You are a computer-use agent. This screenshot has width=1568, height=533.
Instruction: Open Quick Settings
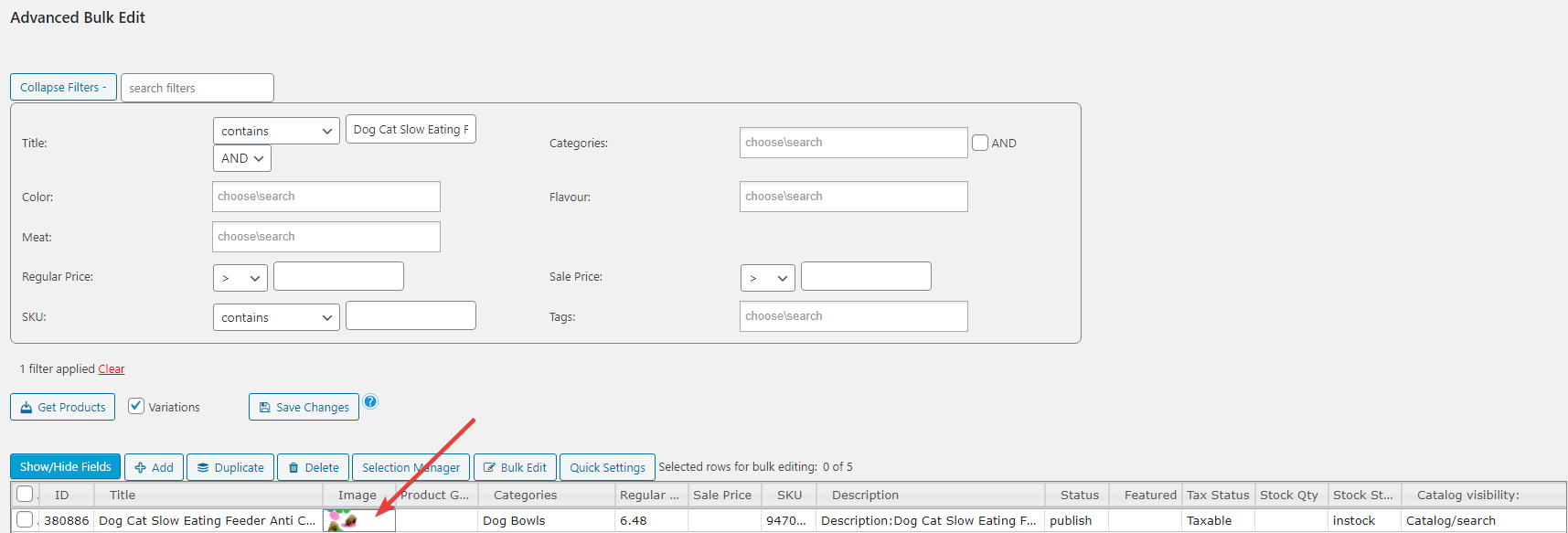pos(607,467)
